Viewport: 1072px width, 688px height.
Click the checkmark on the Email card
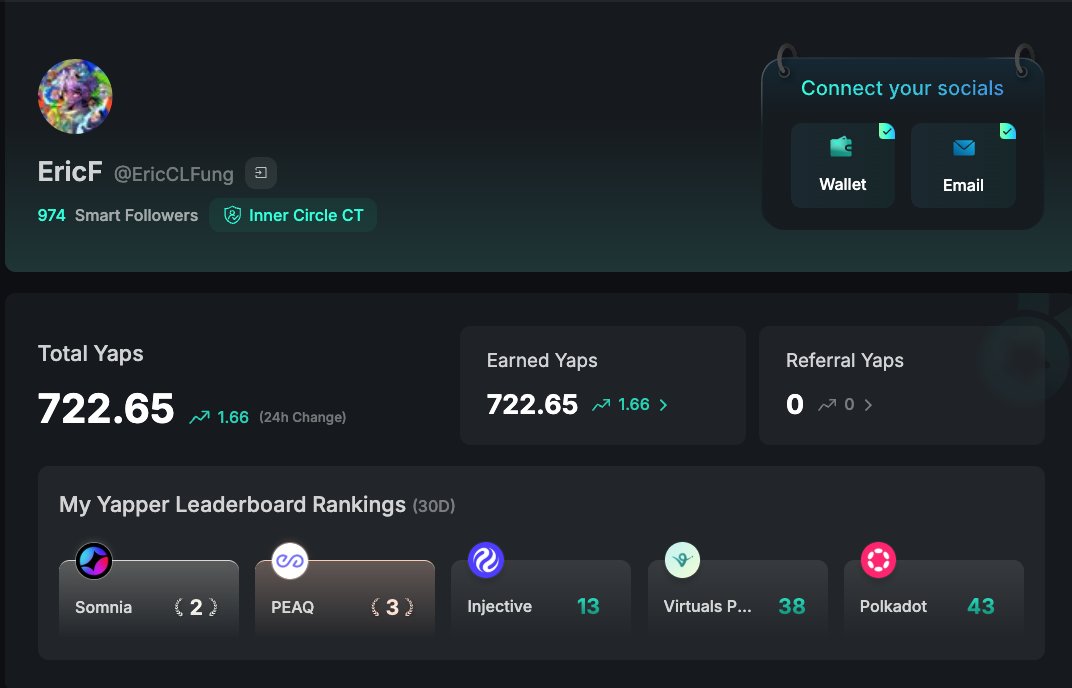click(1008, 131)
